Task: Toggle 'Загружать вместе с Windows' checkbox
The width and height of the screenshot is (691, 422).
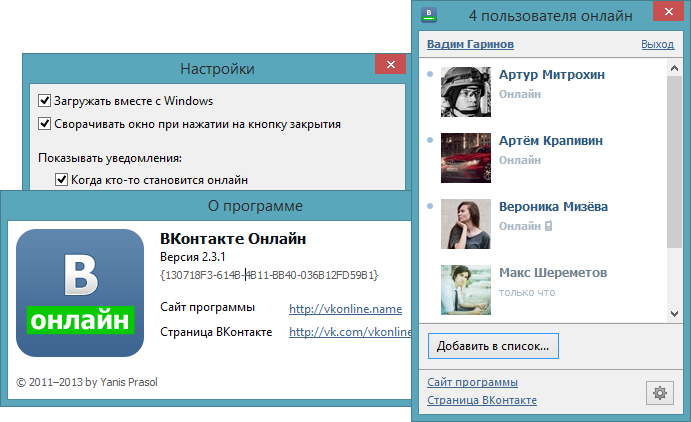Action: tap(44, 101)
